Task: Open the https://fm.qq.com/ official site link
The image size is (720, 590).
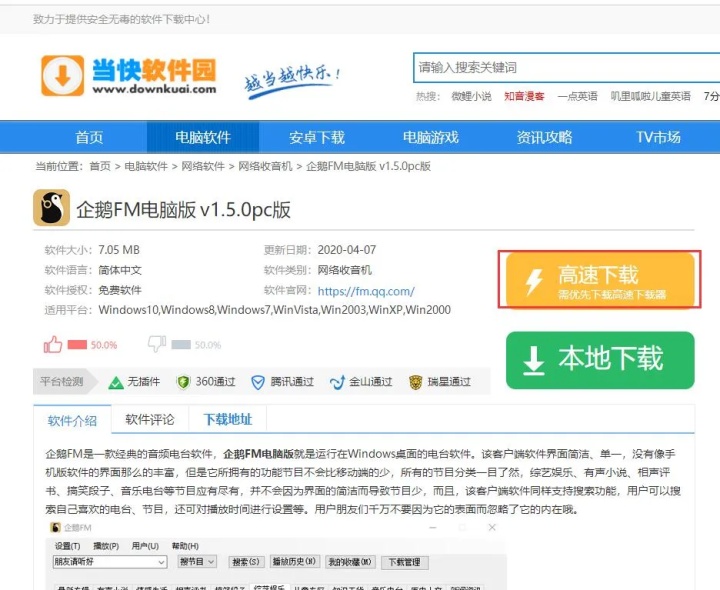Action: click(366, 291)
